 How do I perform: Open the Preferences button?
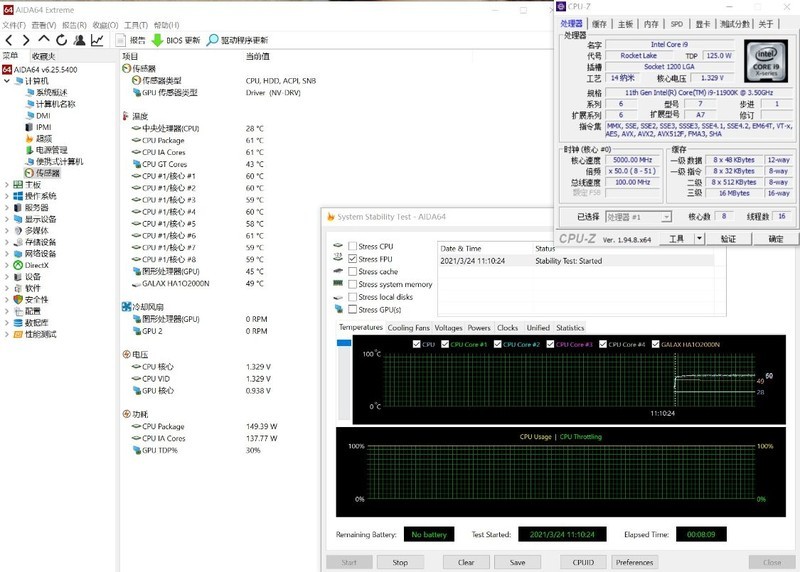click(634, 562)
